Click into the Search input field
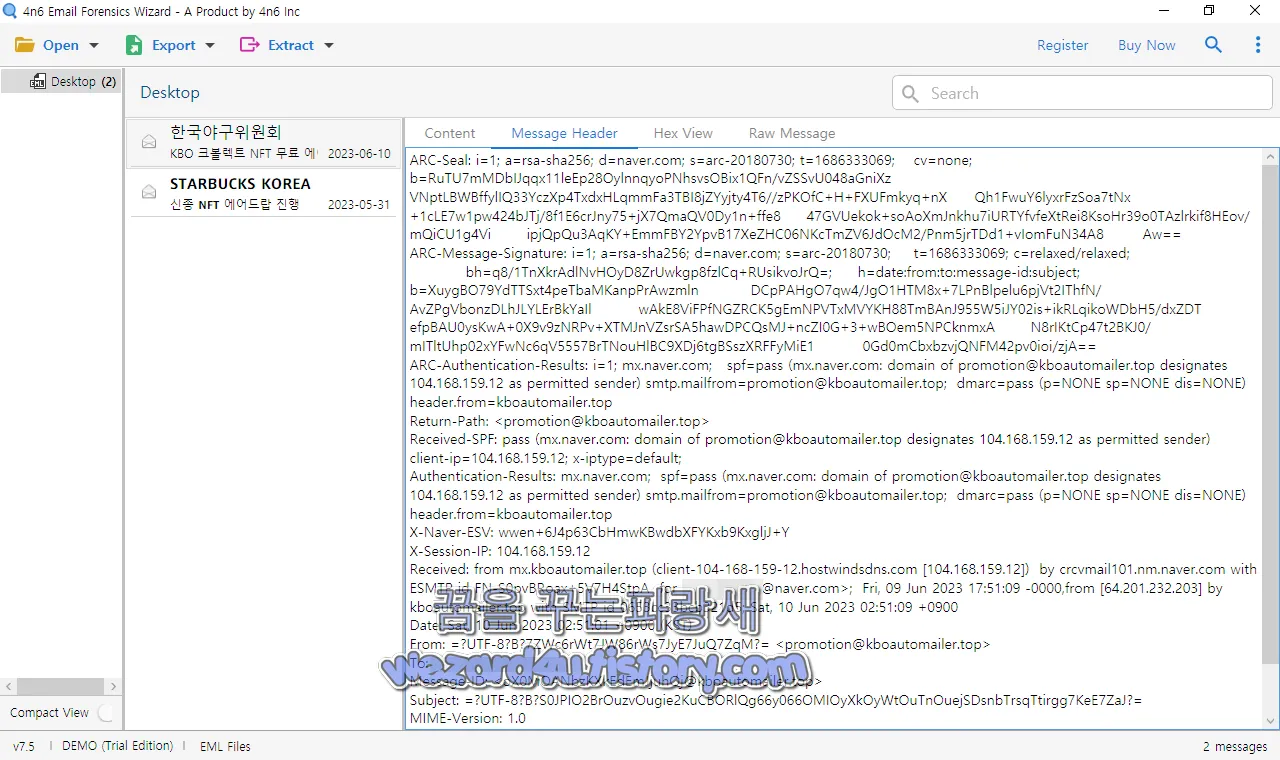The height and width of the screenshot is (760, 1280). (1082, 93)
